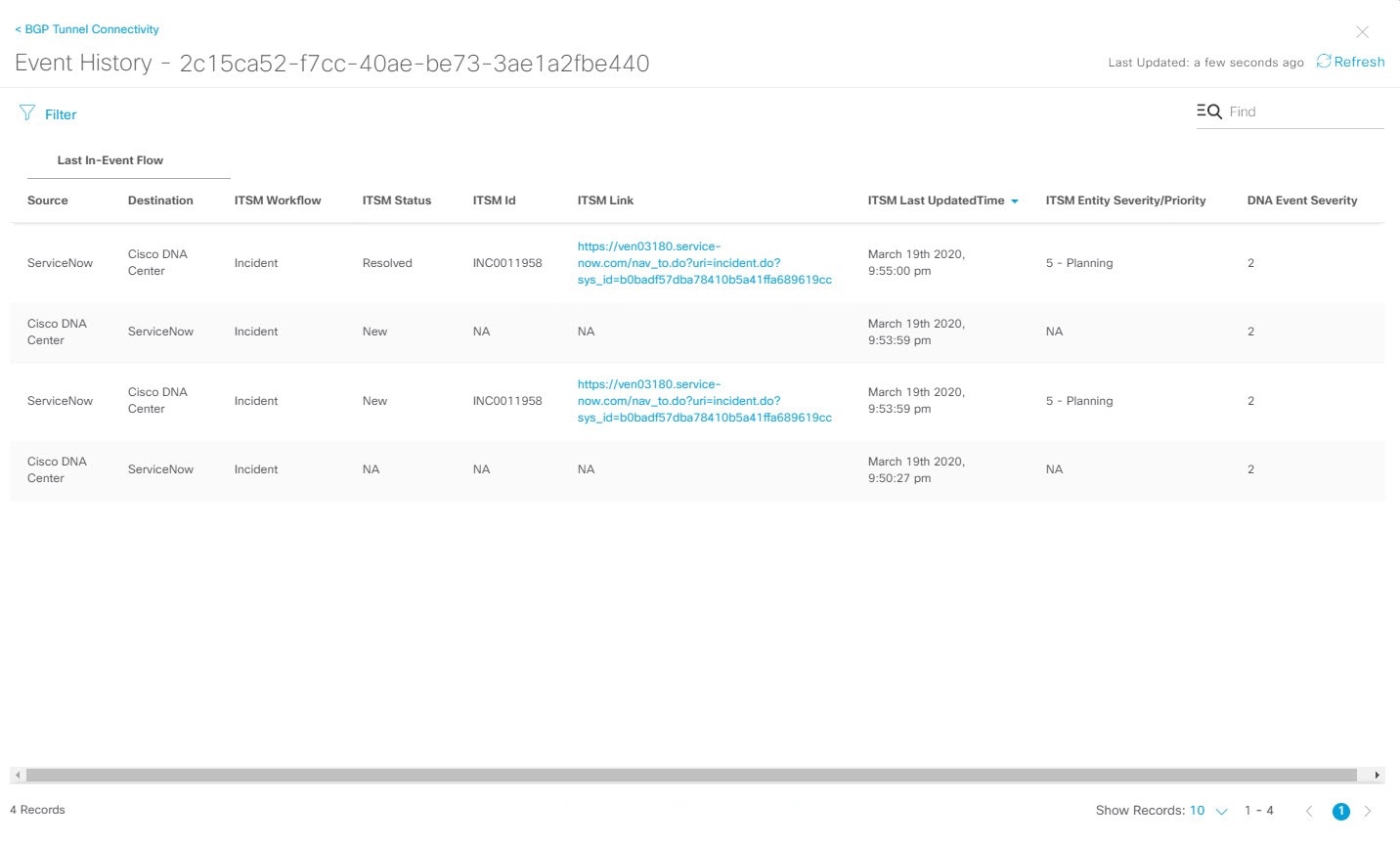Sort by the ITSM Status column header
This screenshot has height=843, width=1400.
pyautogui.click(x=397, y=200)
